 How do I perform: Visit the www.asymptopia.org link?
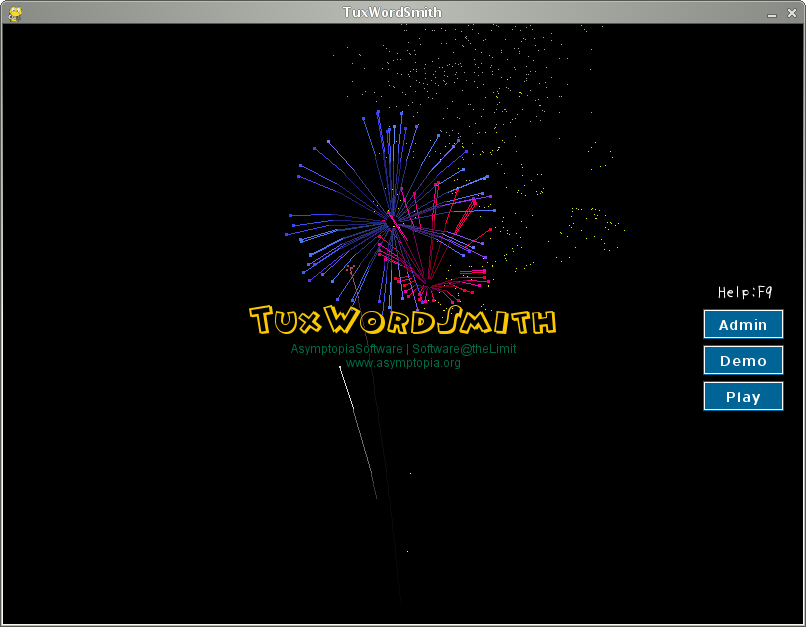pyautogui.click(x=403, y=363)
